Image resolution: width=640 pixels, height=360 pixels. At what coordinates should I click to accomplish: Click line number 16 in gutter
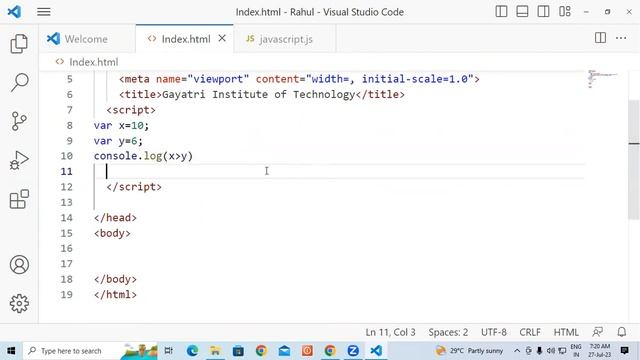click(67, 249)
